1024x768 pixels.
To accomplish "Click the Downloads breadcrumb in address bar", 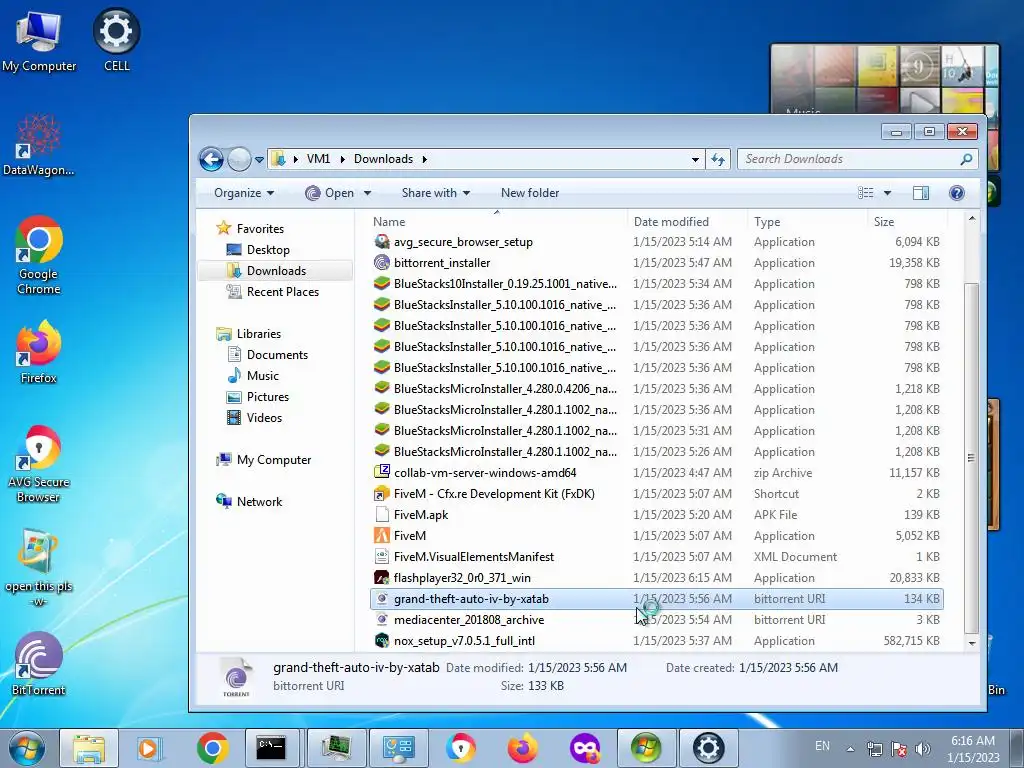I will [383, 159].
